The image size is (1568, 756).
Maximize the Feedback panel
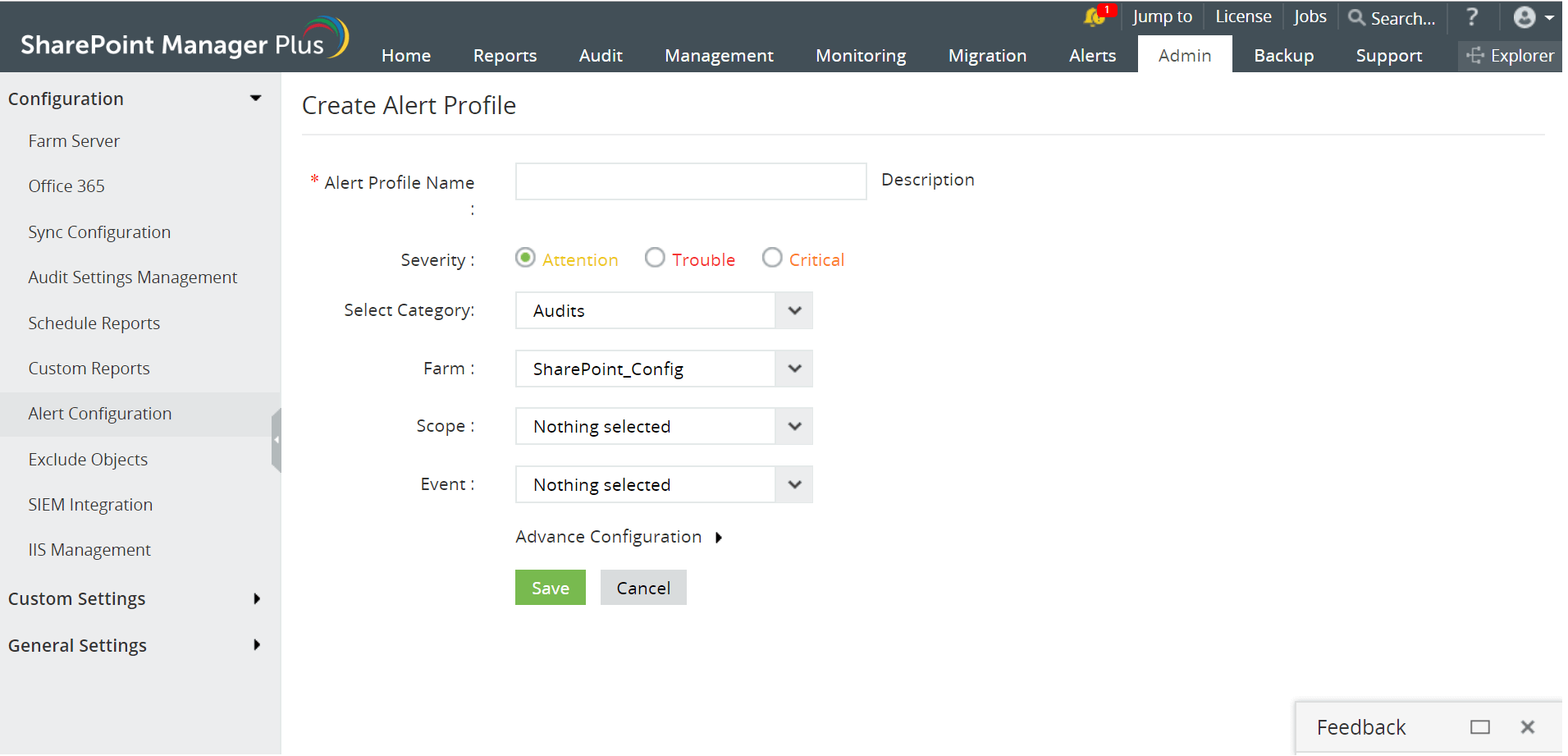[x=1480, y=727]
